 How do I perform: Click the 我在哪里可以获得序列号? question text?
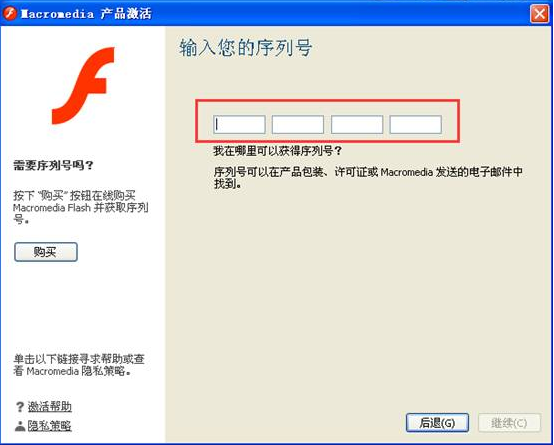coord(278,151)
